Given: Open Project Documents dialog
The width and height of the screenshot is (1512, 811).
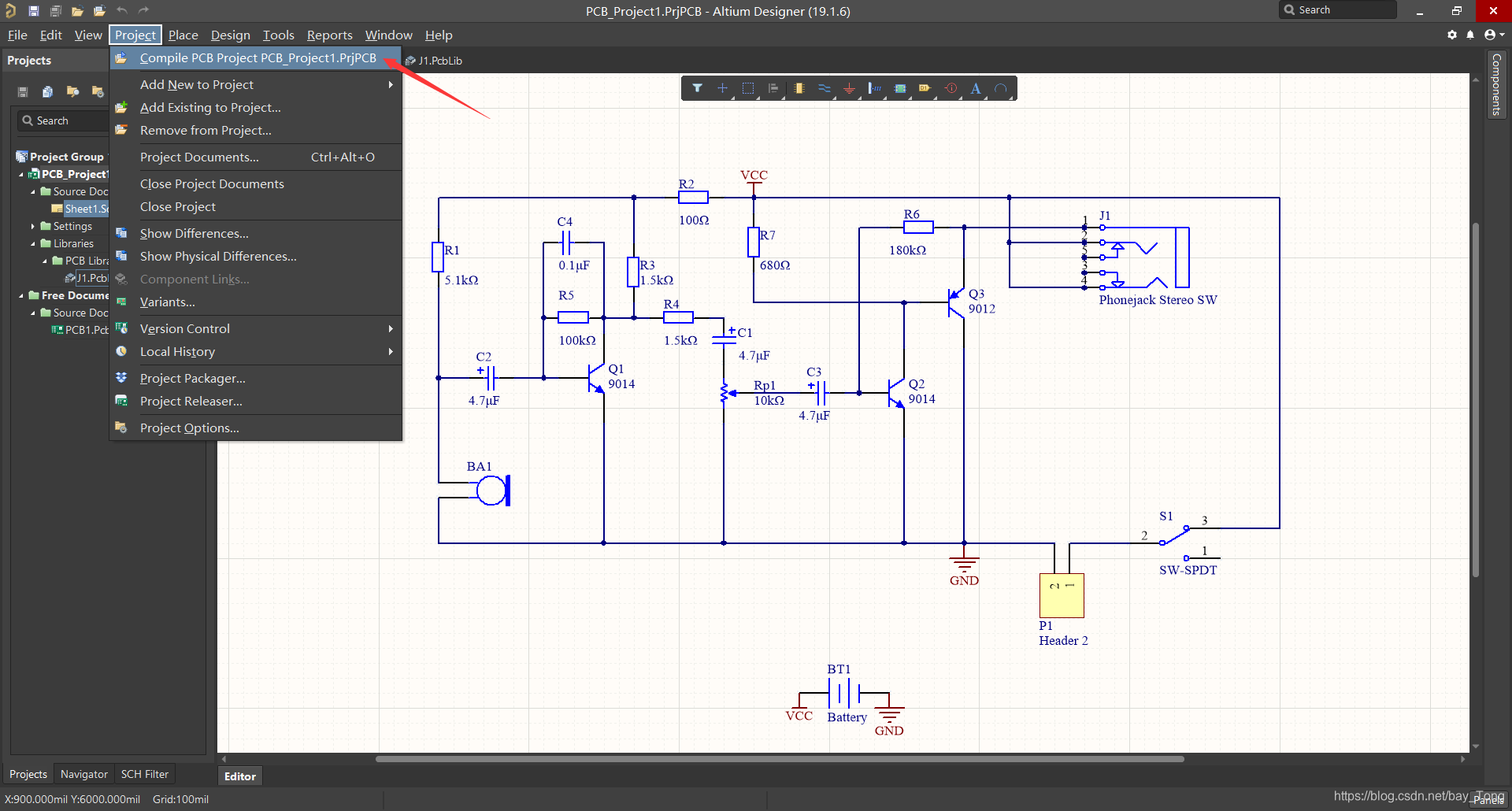Looking at the screenshot, I should (x=256, y=157).
